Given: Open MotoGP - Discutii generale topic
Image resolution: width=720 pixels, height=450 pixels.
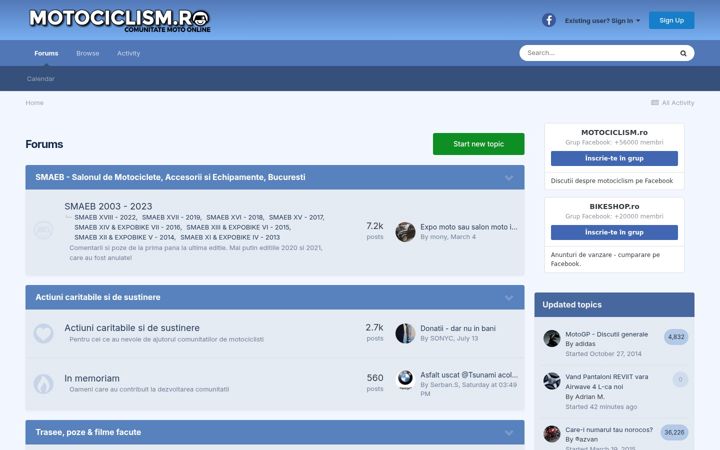Looking at the screenshot, I should pyautogui.click(x=607, y=334).
